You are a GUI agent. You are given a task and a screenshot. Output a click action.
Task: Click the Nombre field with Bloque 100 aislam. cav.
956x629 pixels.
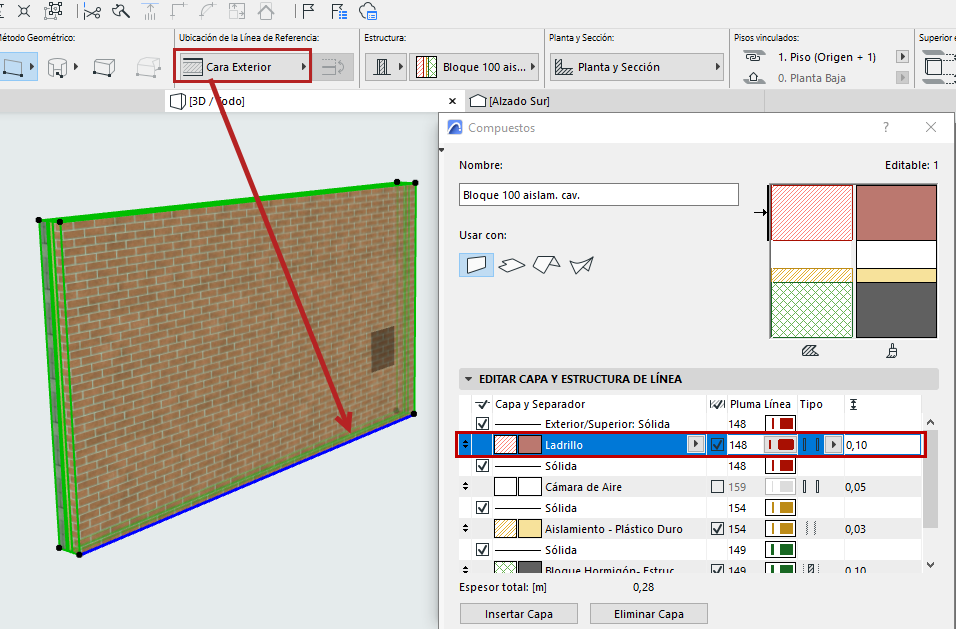(x=599, y=195)
